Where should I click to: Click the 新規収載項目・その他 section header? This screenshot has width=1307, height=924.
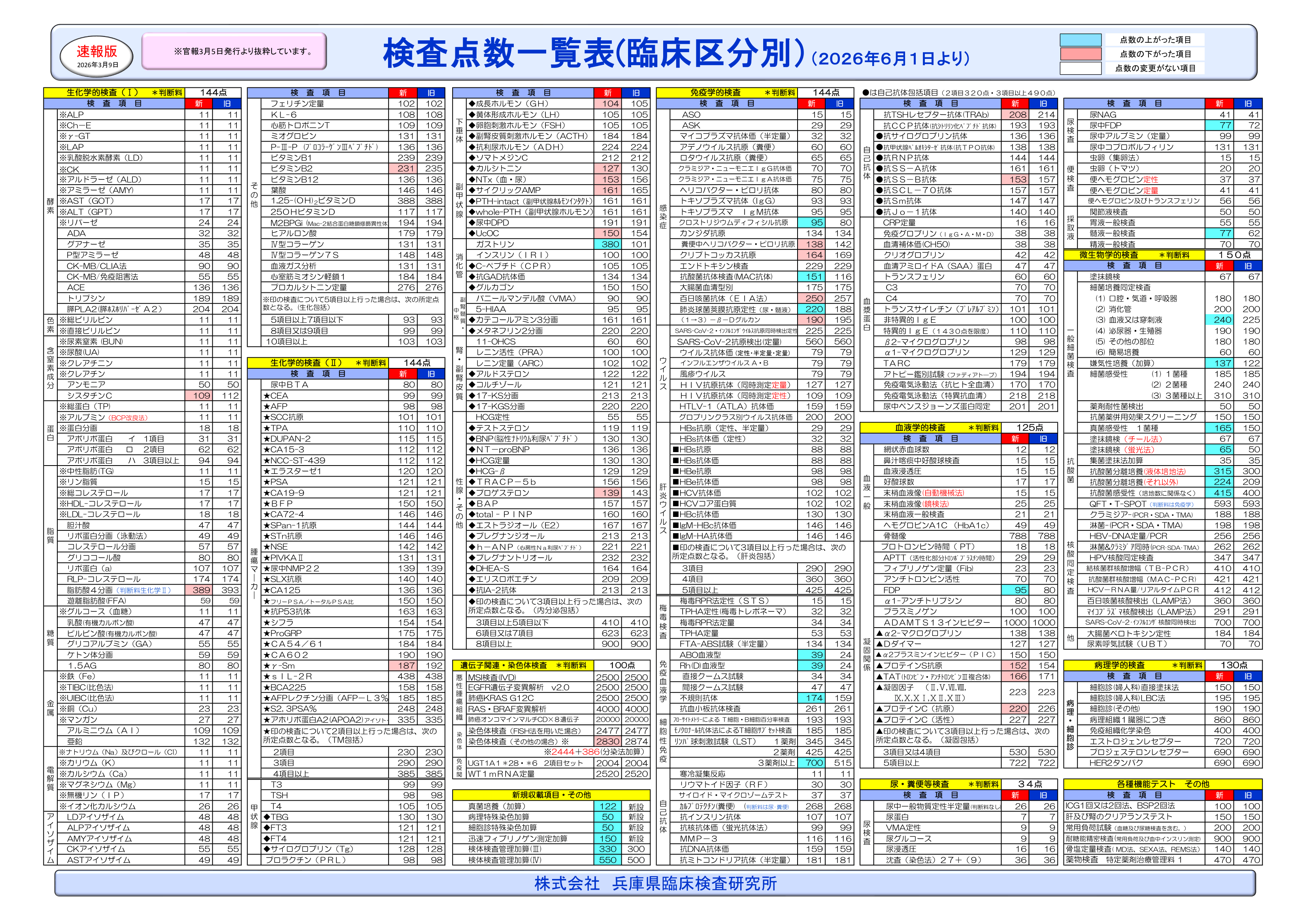point(551,795)
